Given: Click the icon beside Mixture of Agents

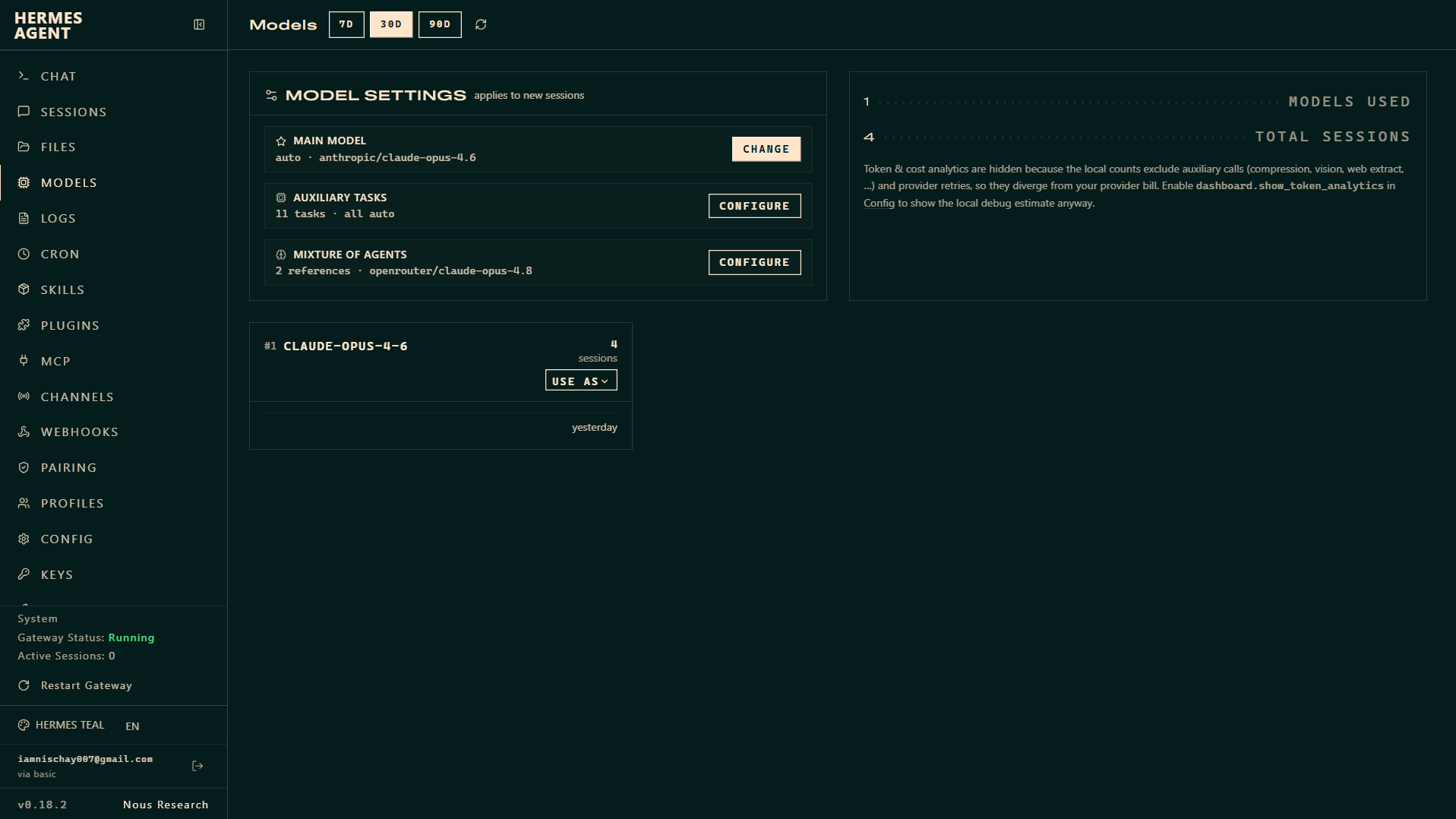Looking at the screenshot, I should (x=281, y=255).
